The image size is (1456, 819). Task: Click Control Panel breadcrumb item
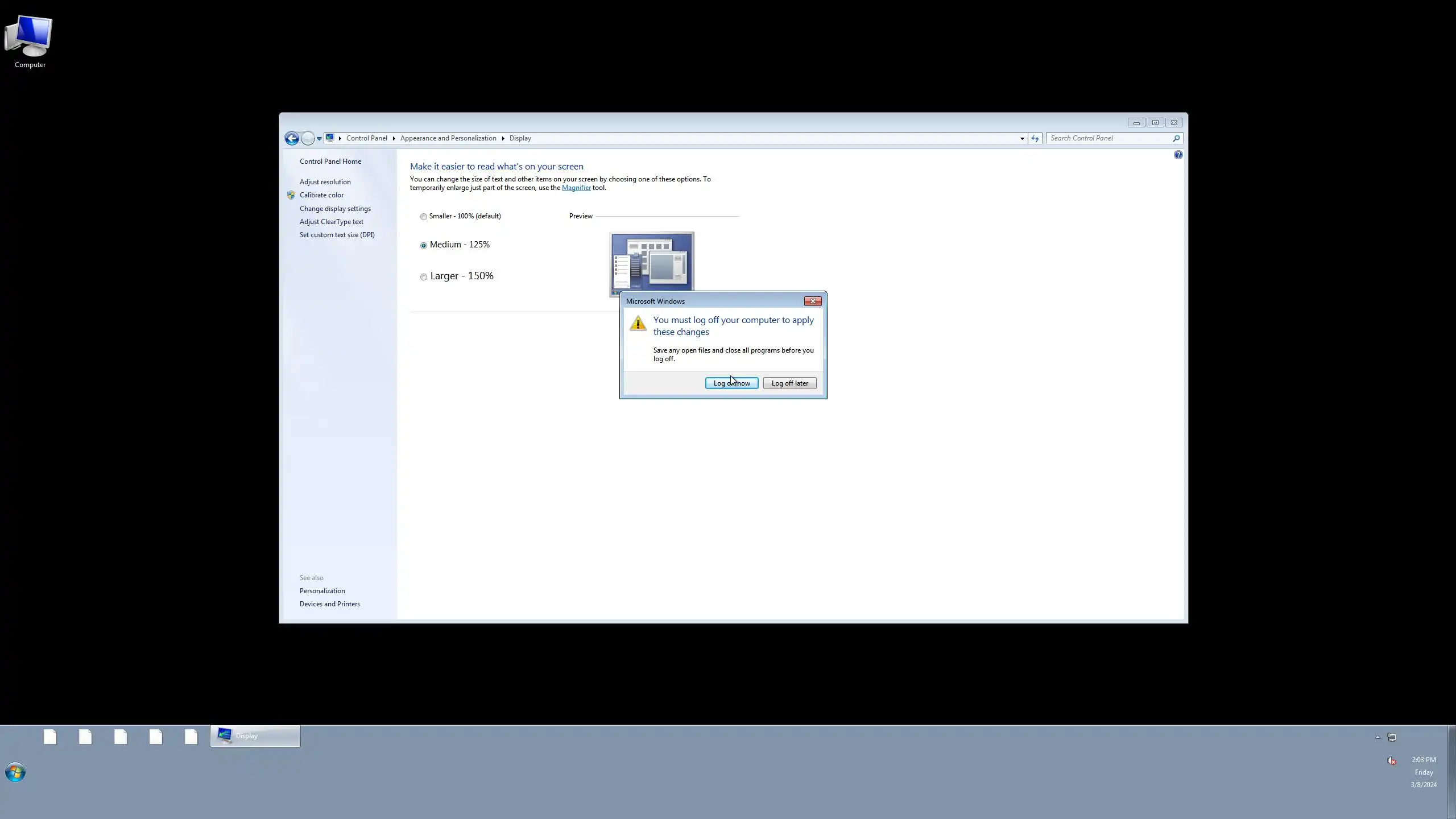pos(366,138)
